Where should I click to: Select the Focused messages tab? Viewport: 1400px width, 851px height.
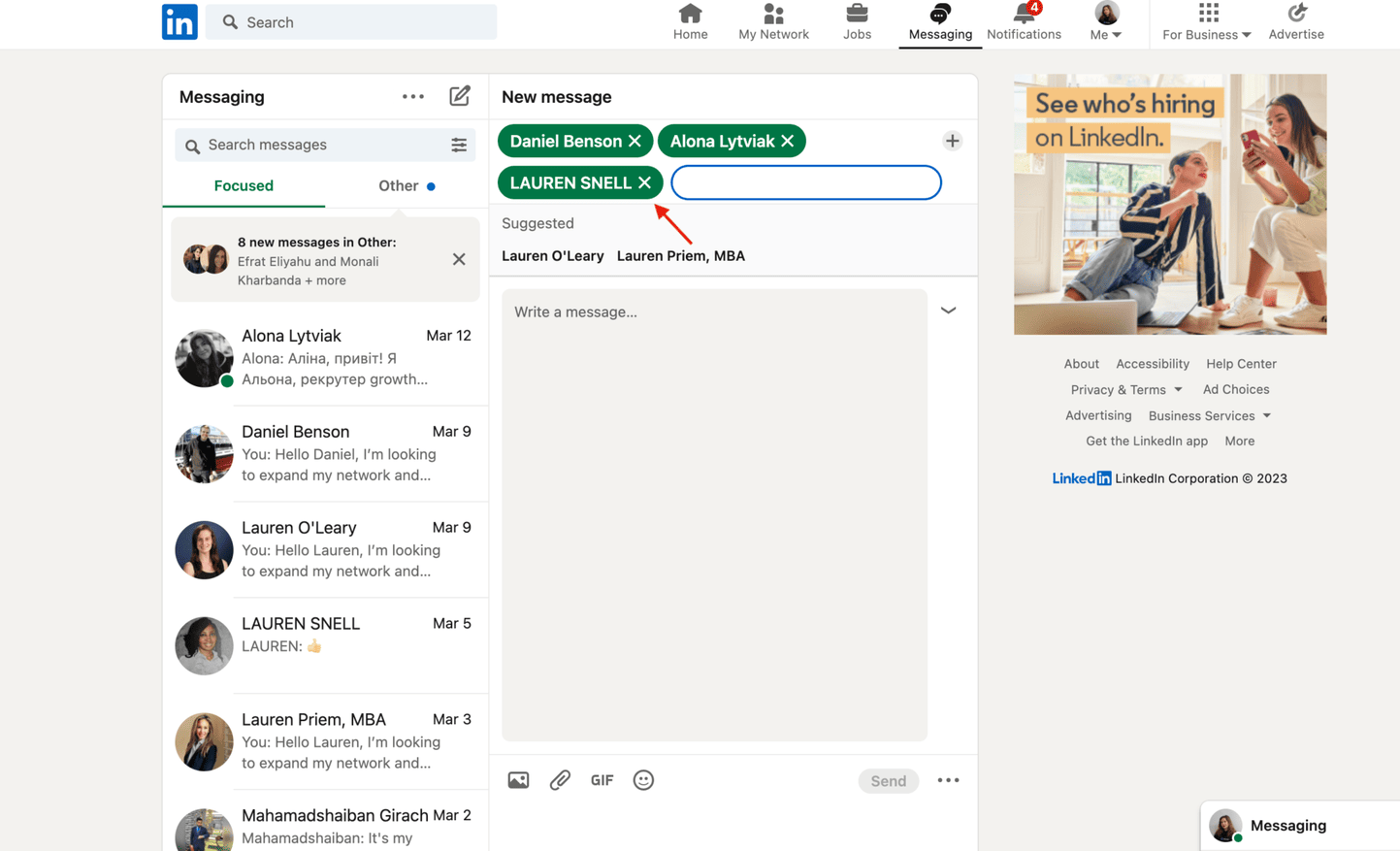(244, 185)
